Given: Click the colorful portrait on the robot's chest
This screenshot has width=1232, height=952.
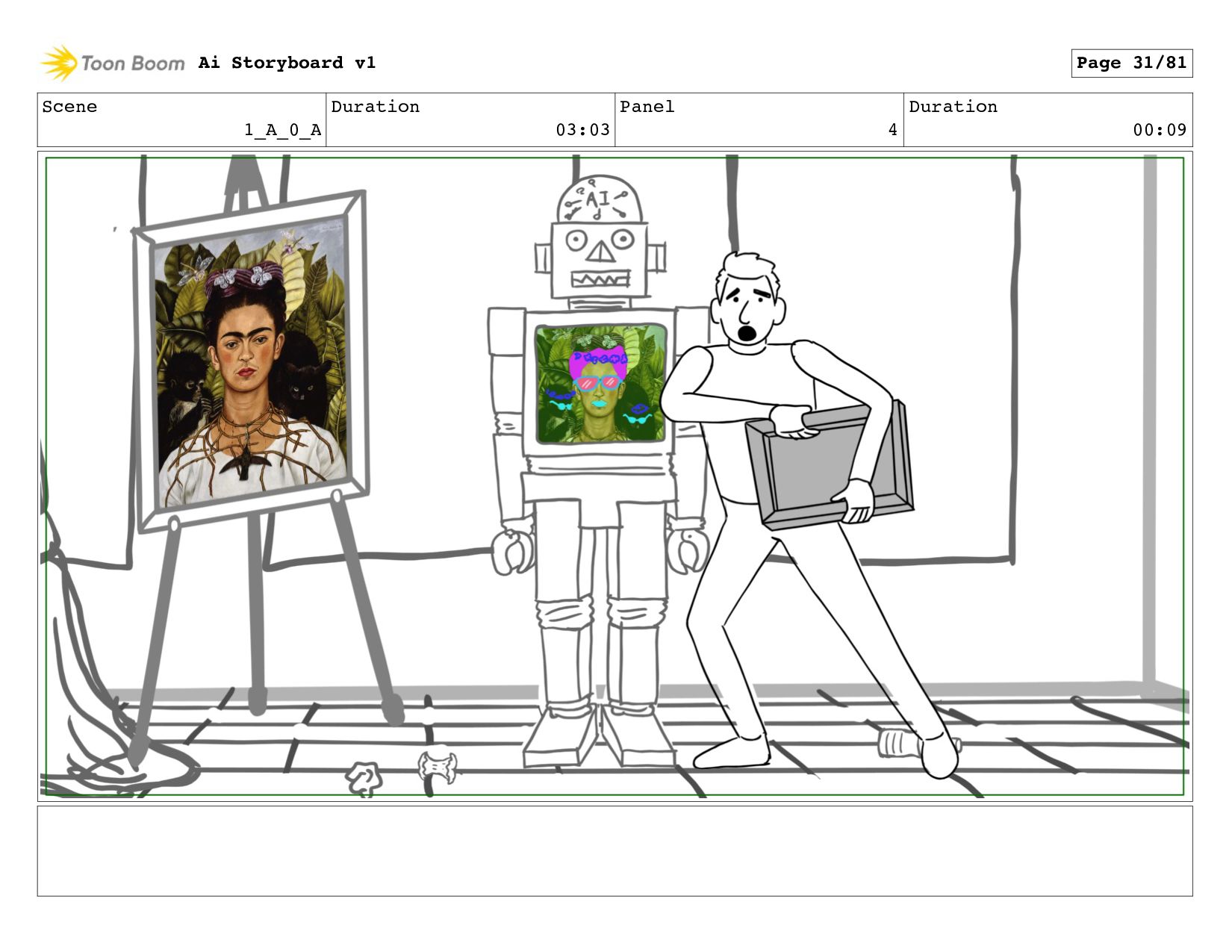Looking at the screenshot, I should click(600, 383).
